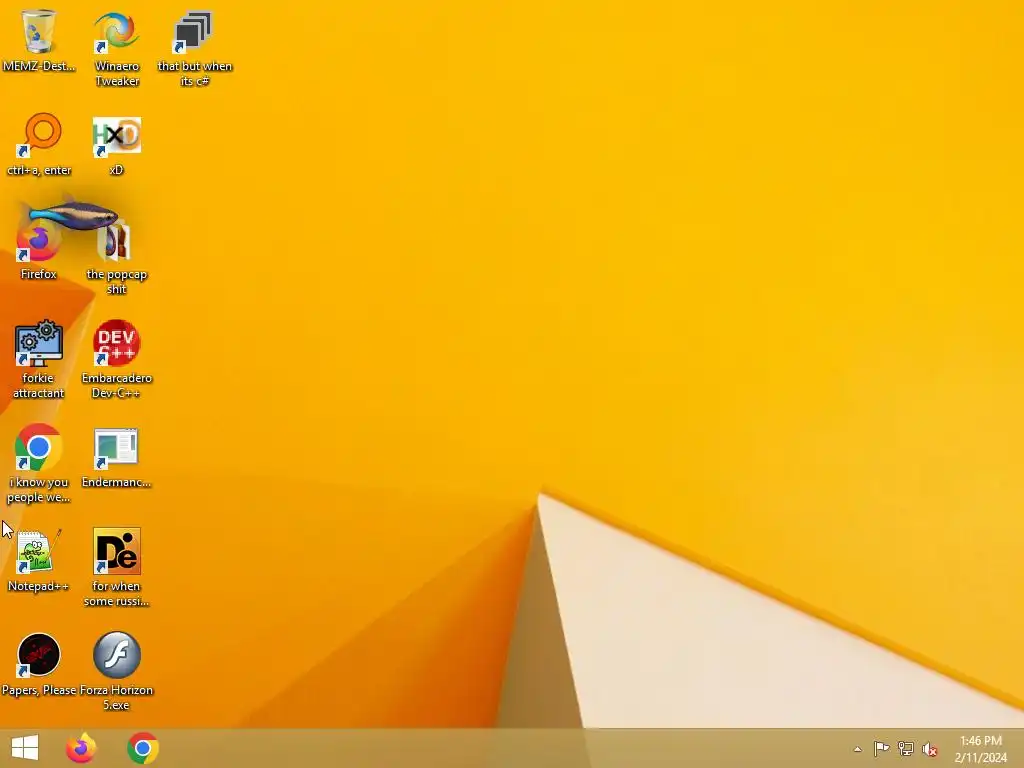Open the Windows Start button
This screenshot has height=768, width=1024.
25,748
